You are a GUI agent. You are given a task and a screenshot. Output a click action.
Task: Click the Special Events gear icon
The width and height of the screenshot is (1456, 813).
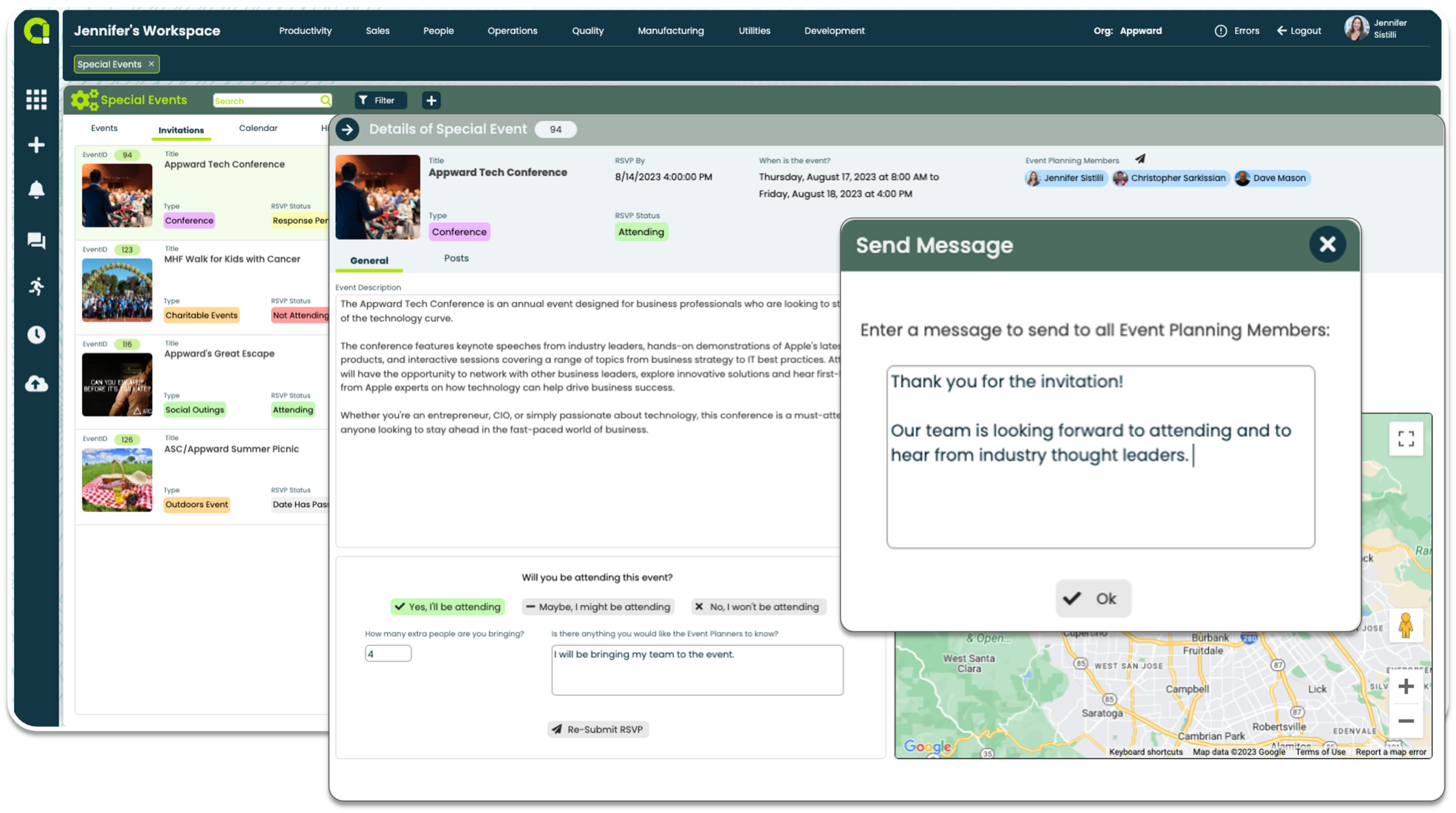84,100
